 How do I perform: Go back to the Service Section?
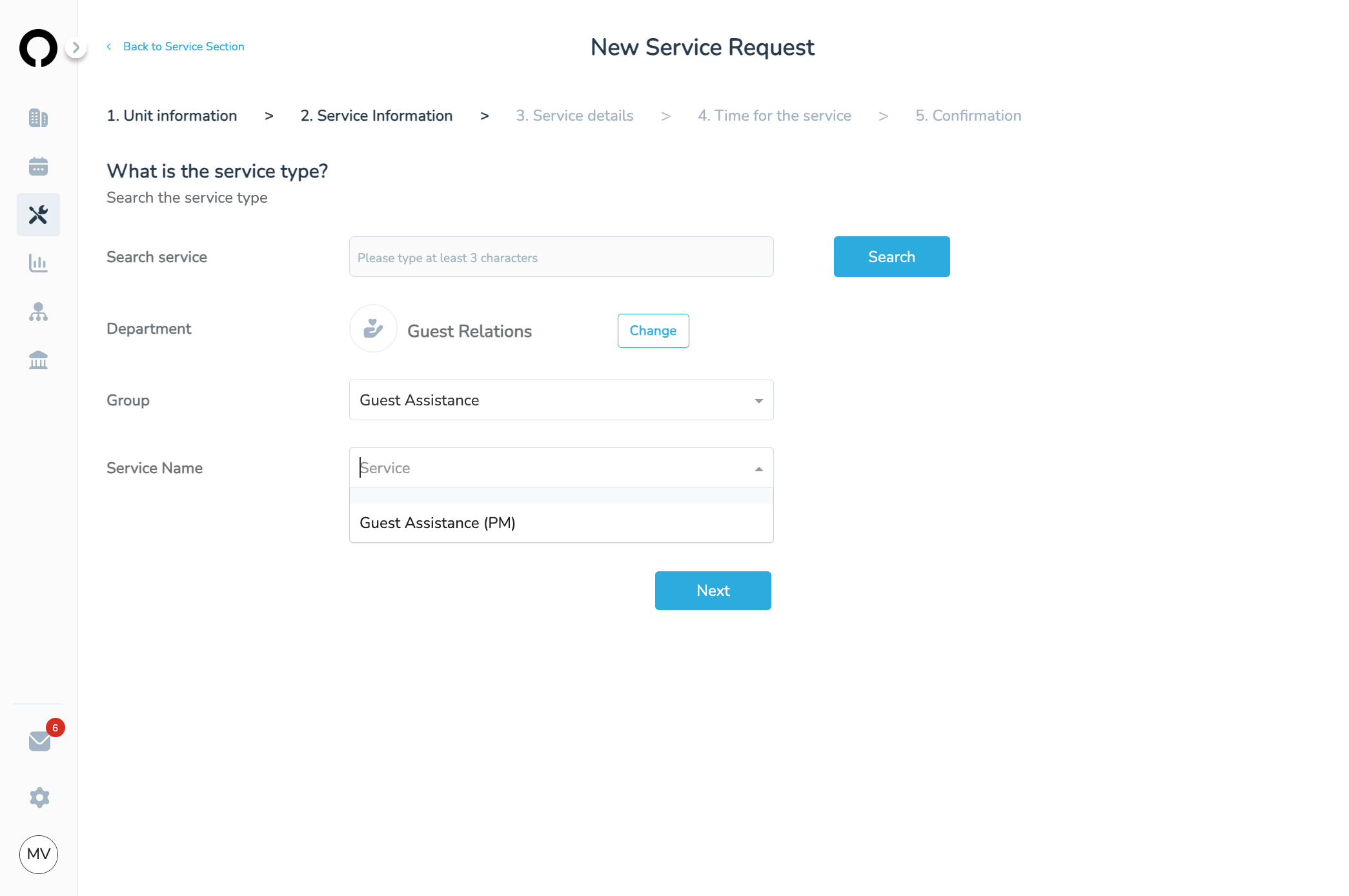coord(176,46)
